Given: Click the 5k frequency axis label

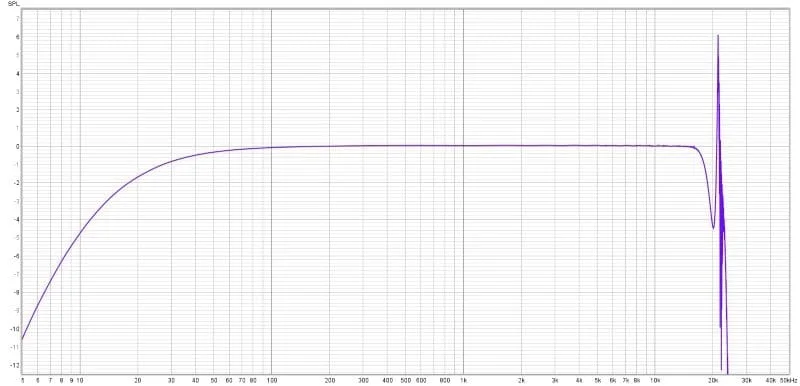Looking at the screenshot, I should pos(597,380).
